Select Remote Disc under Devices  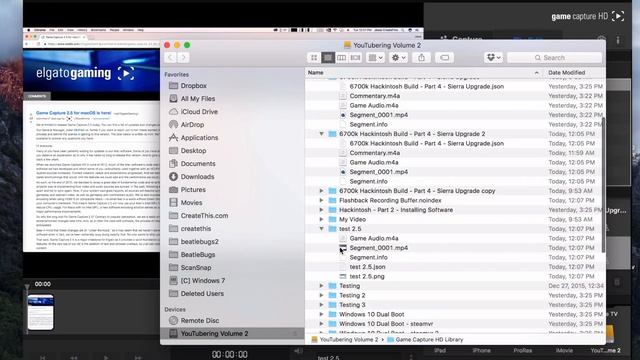point(200,321)
